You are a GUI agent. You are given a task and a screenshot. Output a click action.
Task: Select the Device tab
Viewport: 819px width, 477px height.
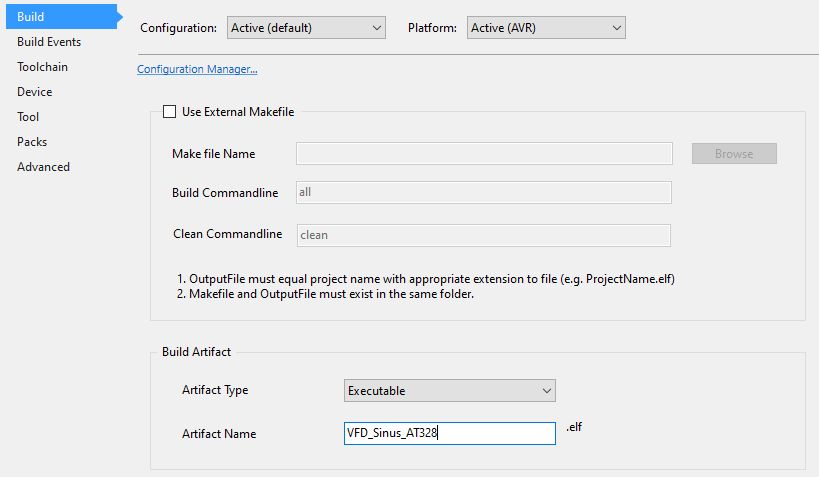[34, 92]
